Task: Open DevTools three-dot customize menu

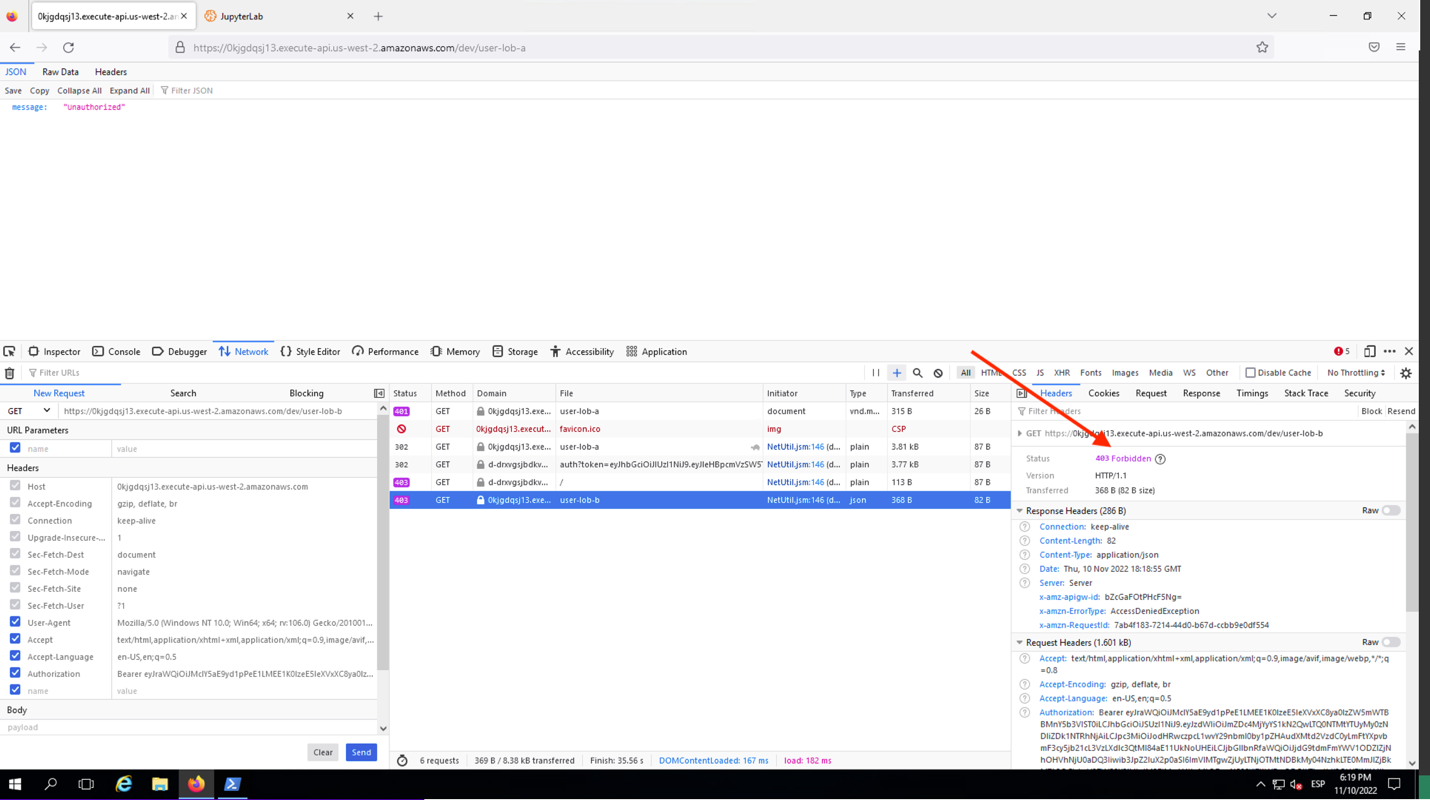Action: pos(1390,352)
